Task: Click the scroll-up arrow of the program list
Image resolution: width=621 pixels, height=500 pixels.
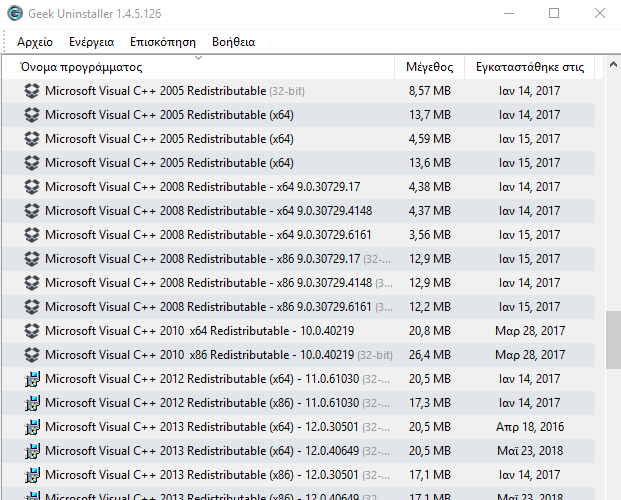Action: pyautogui.click(x=613, y=64)
